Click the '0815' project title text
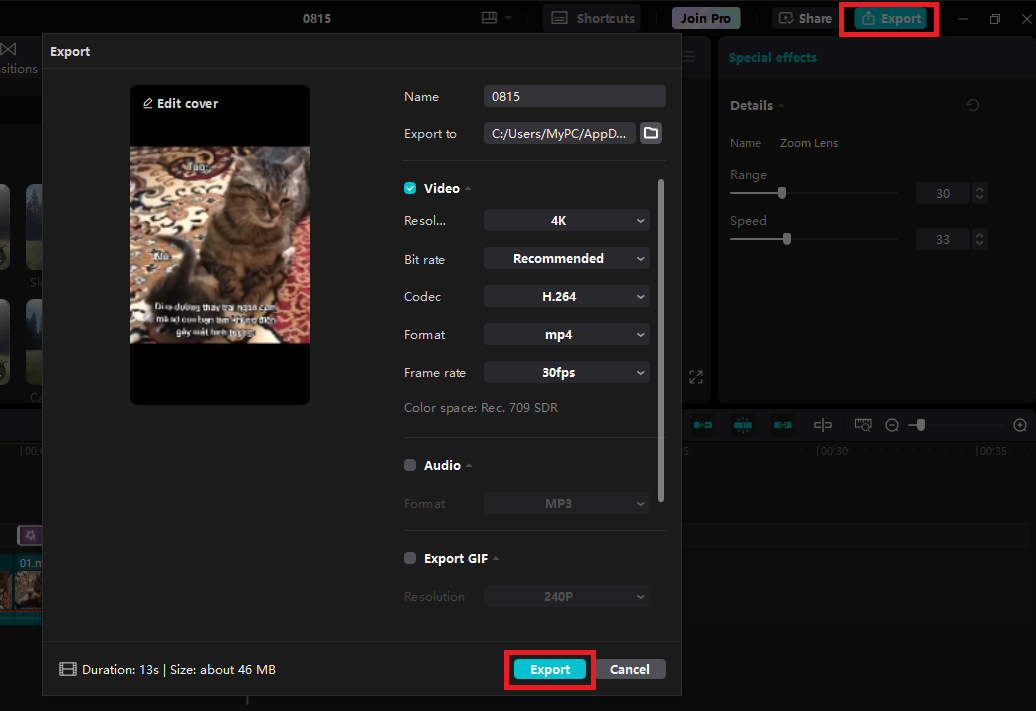The width and height of the screenshot is (1036, 711). [x=316, y=19]
